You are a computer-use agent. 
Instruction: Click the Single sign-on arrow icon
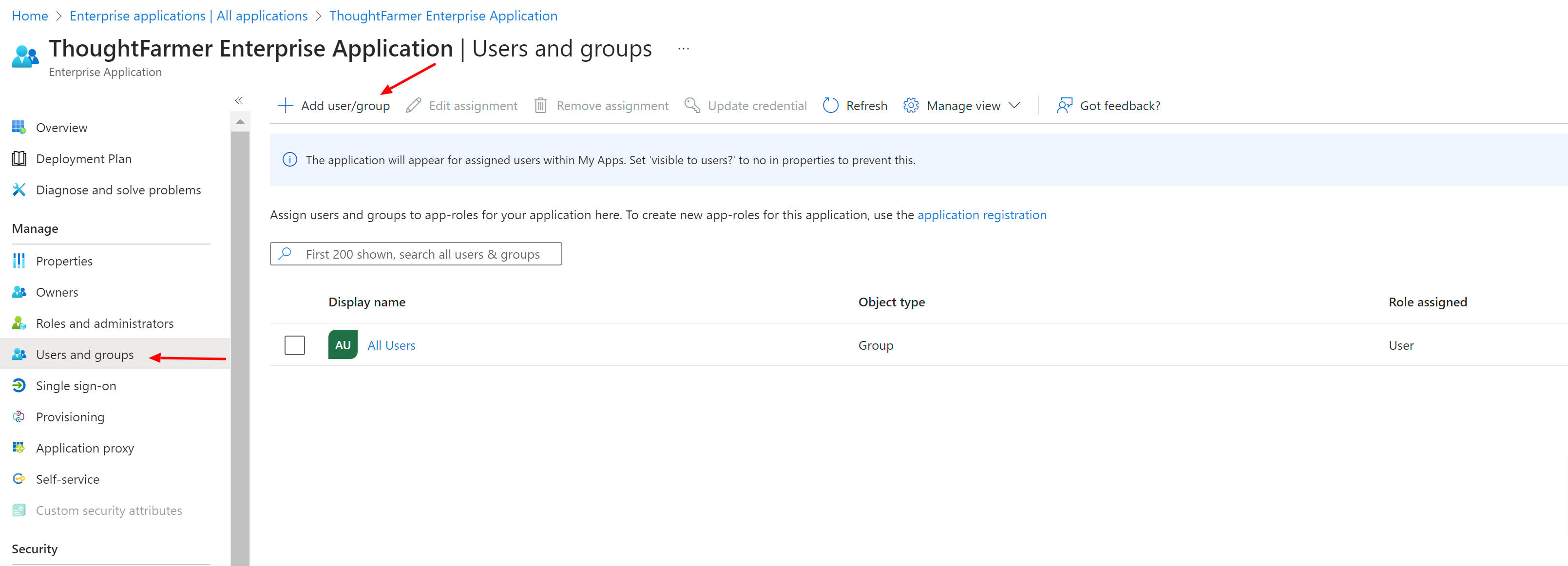pos(19,385)
